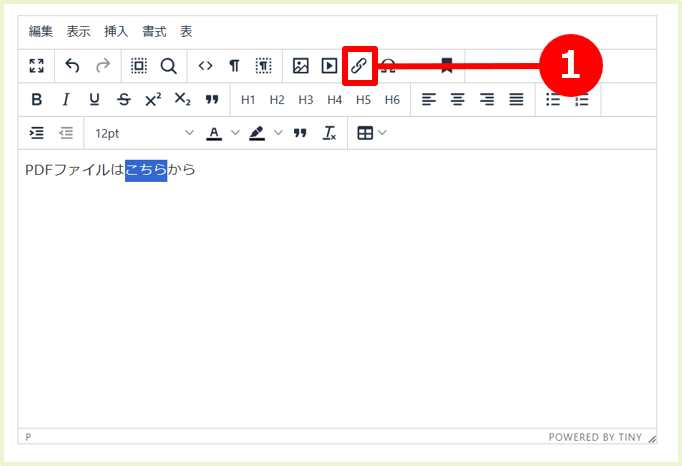Toggle italic formatting
The image size is (682, 466).
coord(66,100)
